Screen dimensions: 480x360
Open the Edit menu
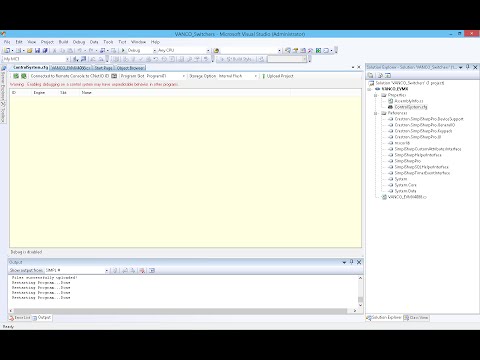point(19,42)
